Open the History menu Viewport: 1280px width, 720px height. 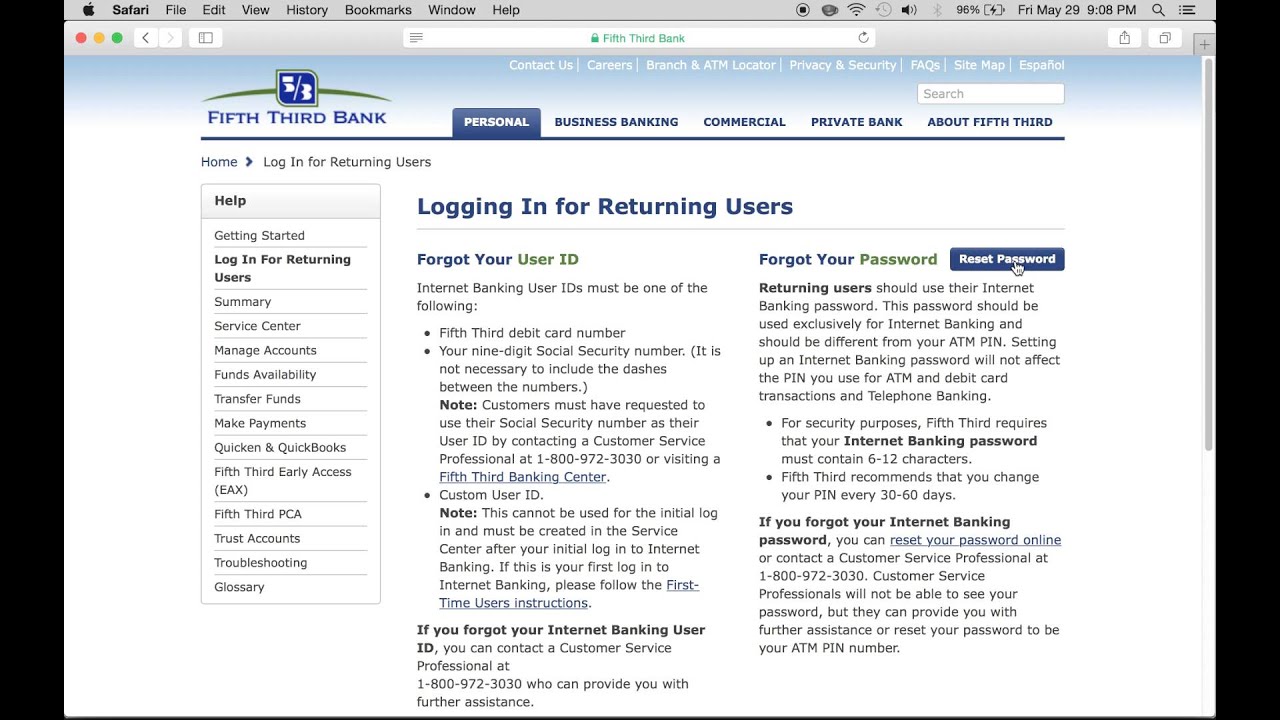click(307, 10)
